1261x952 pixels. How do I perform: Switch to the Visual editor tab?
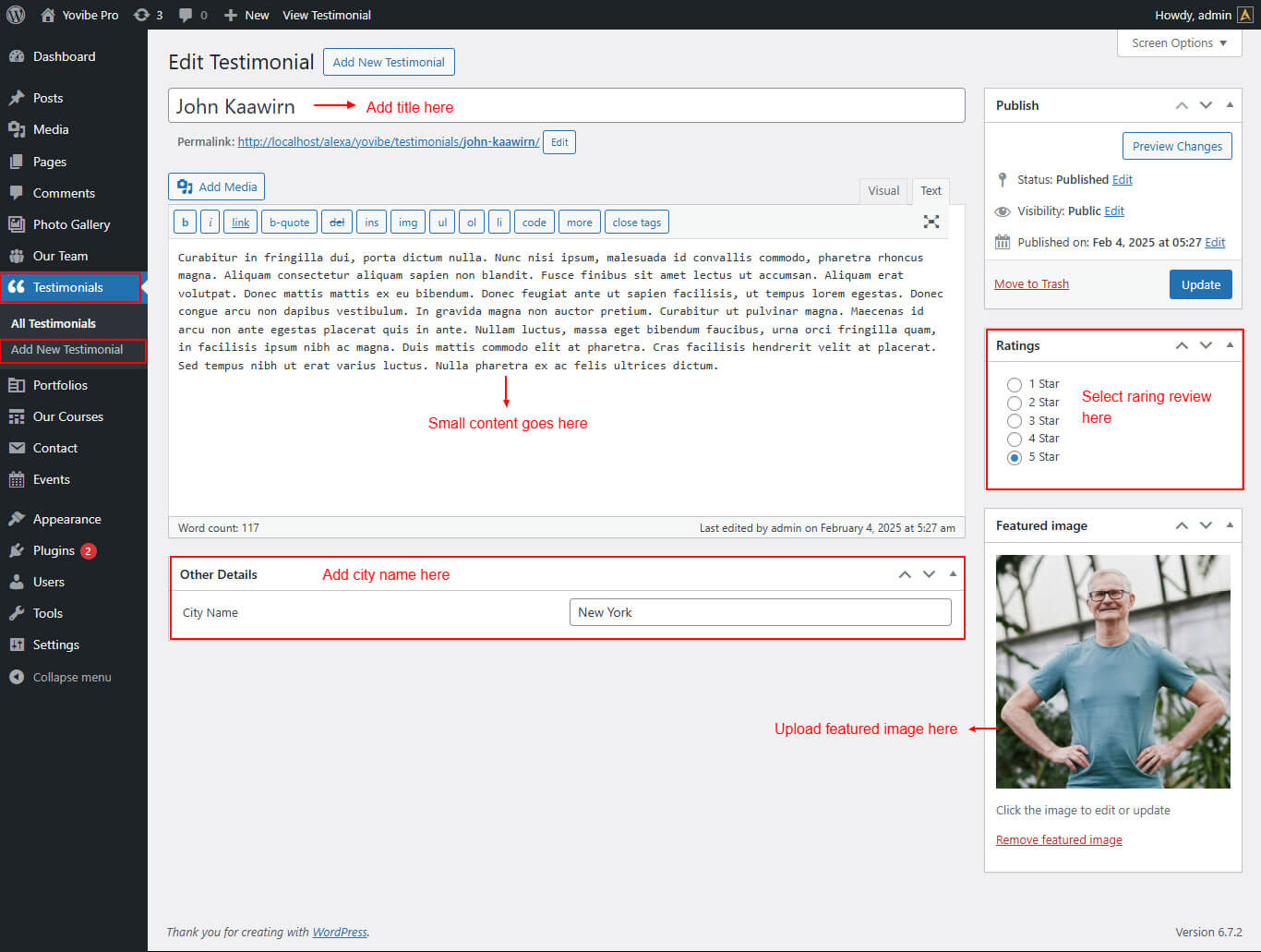pyautogui.click(x=883, y=190)
